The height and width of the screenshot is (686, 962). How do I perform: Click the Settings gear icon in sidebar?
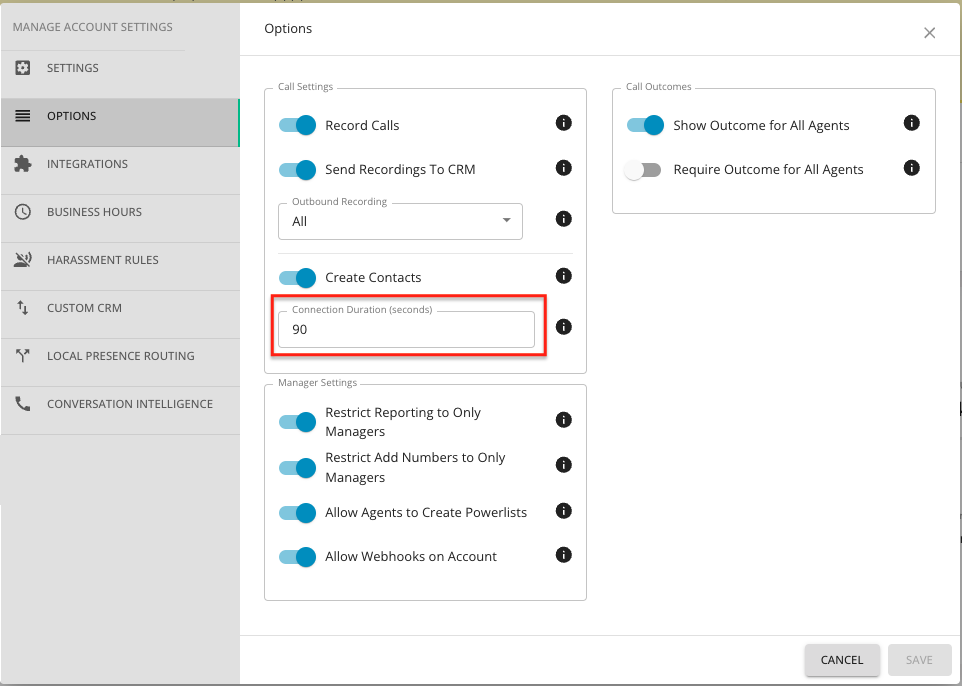click(x=23, y=67)
